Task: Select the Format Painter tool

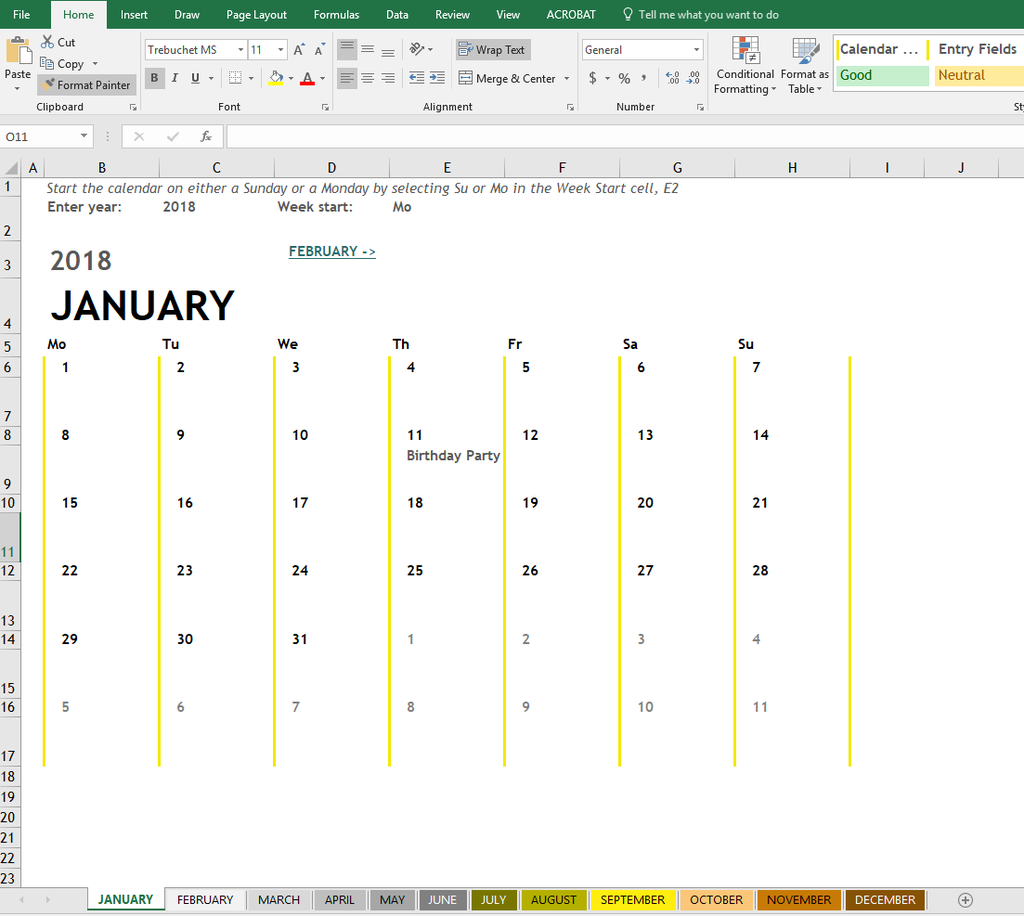Action: (86, 84)
